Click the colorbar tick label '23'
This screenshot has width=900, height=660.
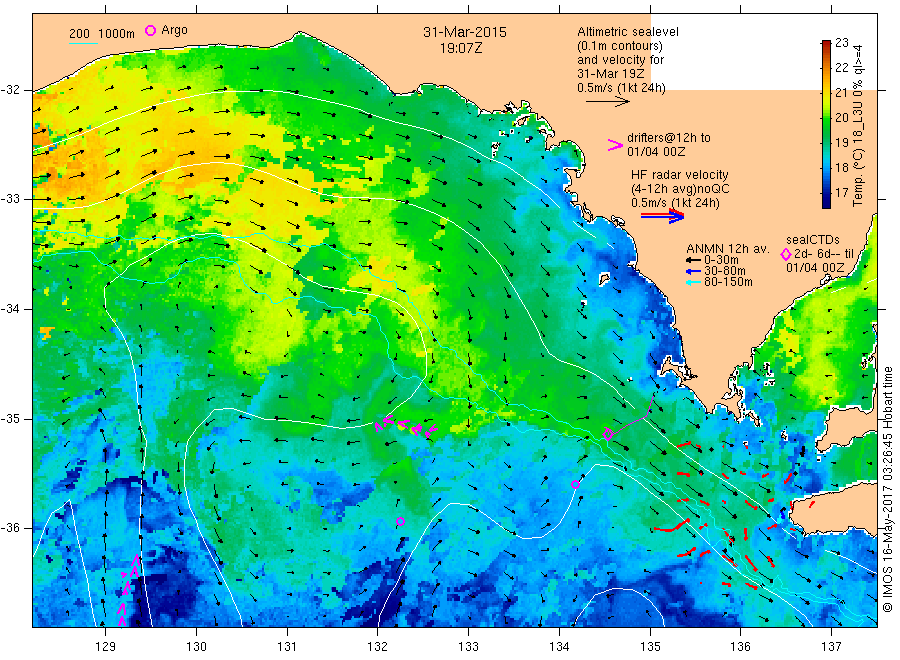841,42
